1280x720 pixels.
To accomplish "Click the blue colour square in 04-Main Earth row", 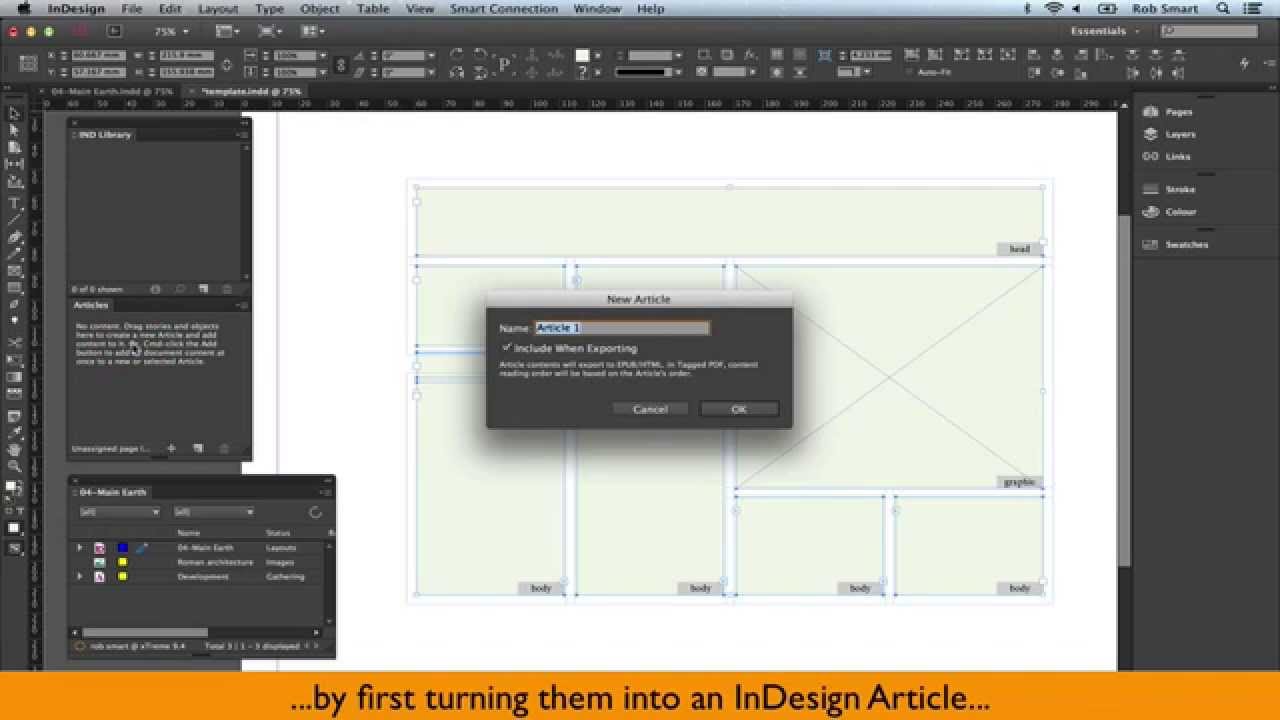I will coord(122,548).
